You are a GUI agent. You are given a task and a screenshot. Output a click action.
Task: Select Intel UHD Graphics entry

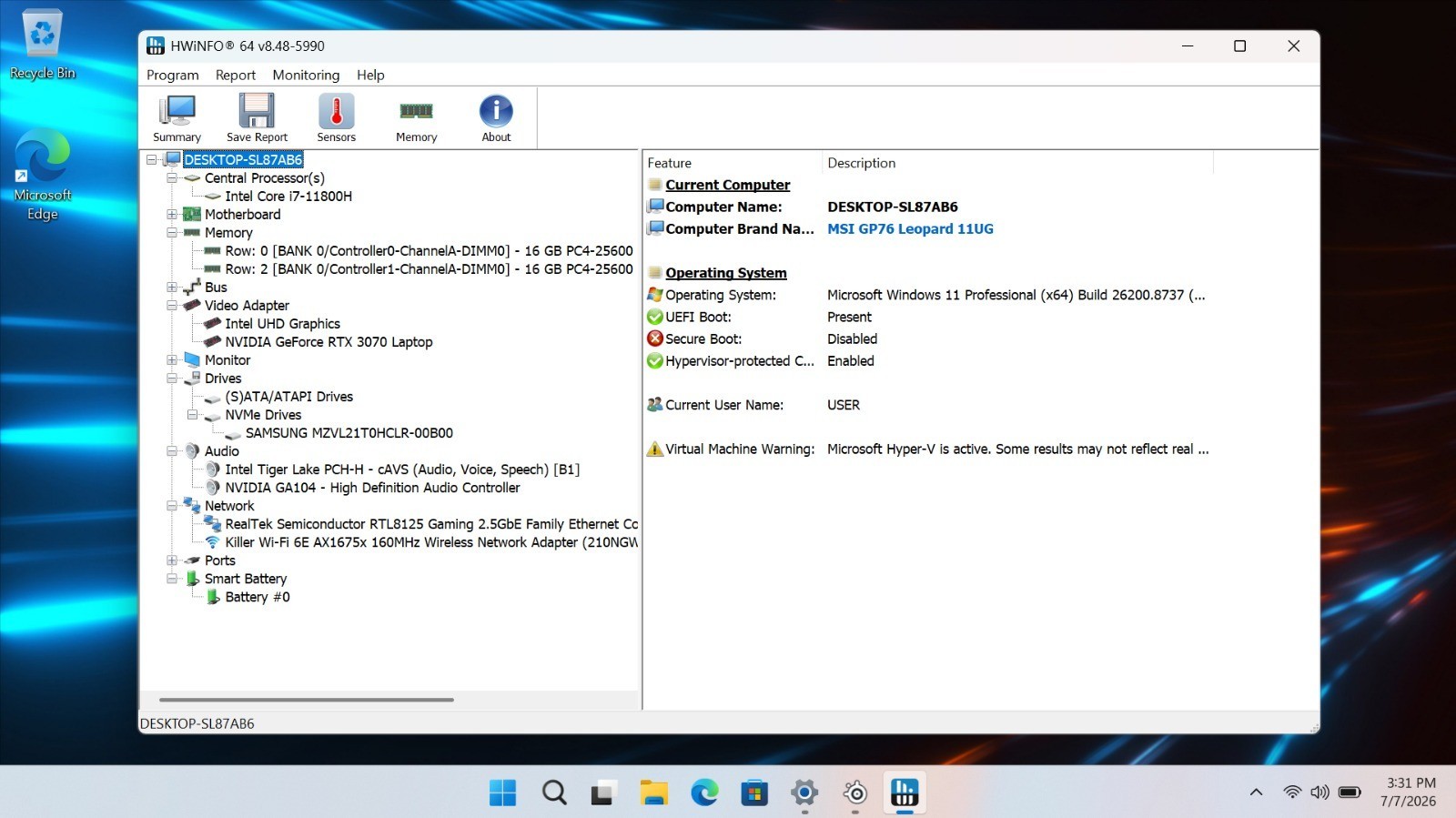pyautogui.click(x=282, y=324)
